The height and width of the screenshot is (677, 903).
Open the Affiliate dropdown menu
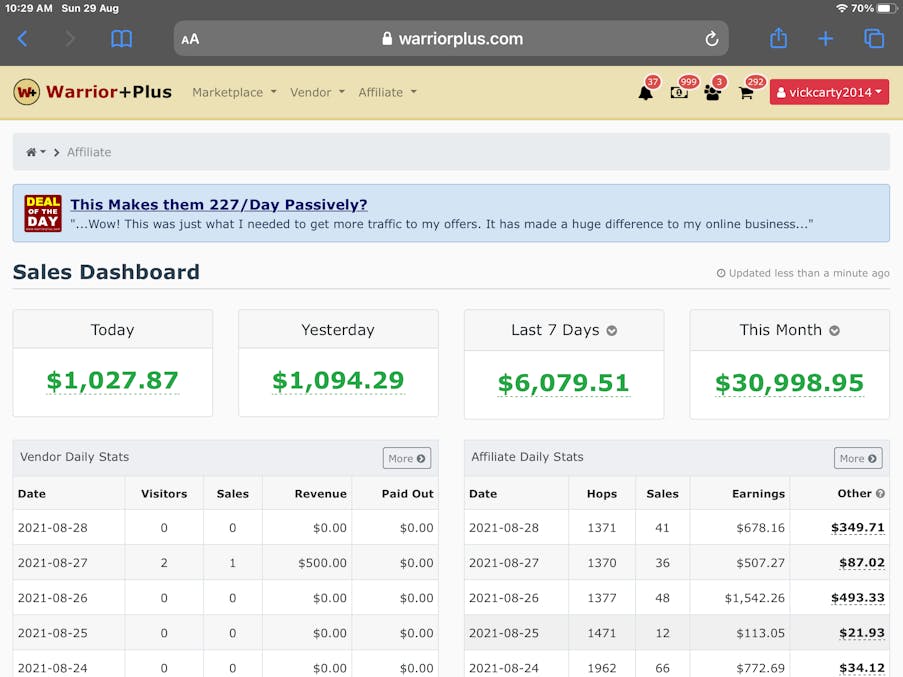point(387,92)
